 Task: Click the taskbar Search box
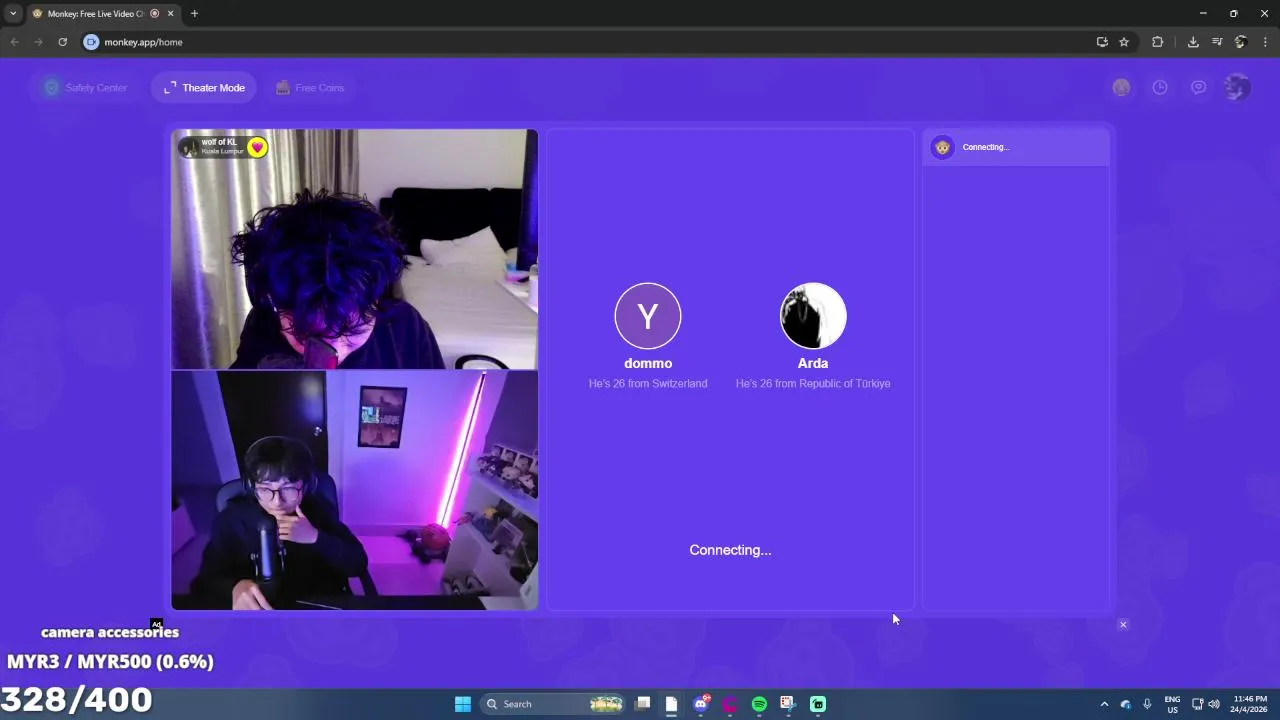(553, 704)
